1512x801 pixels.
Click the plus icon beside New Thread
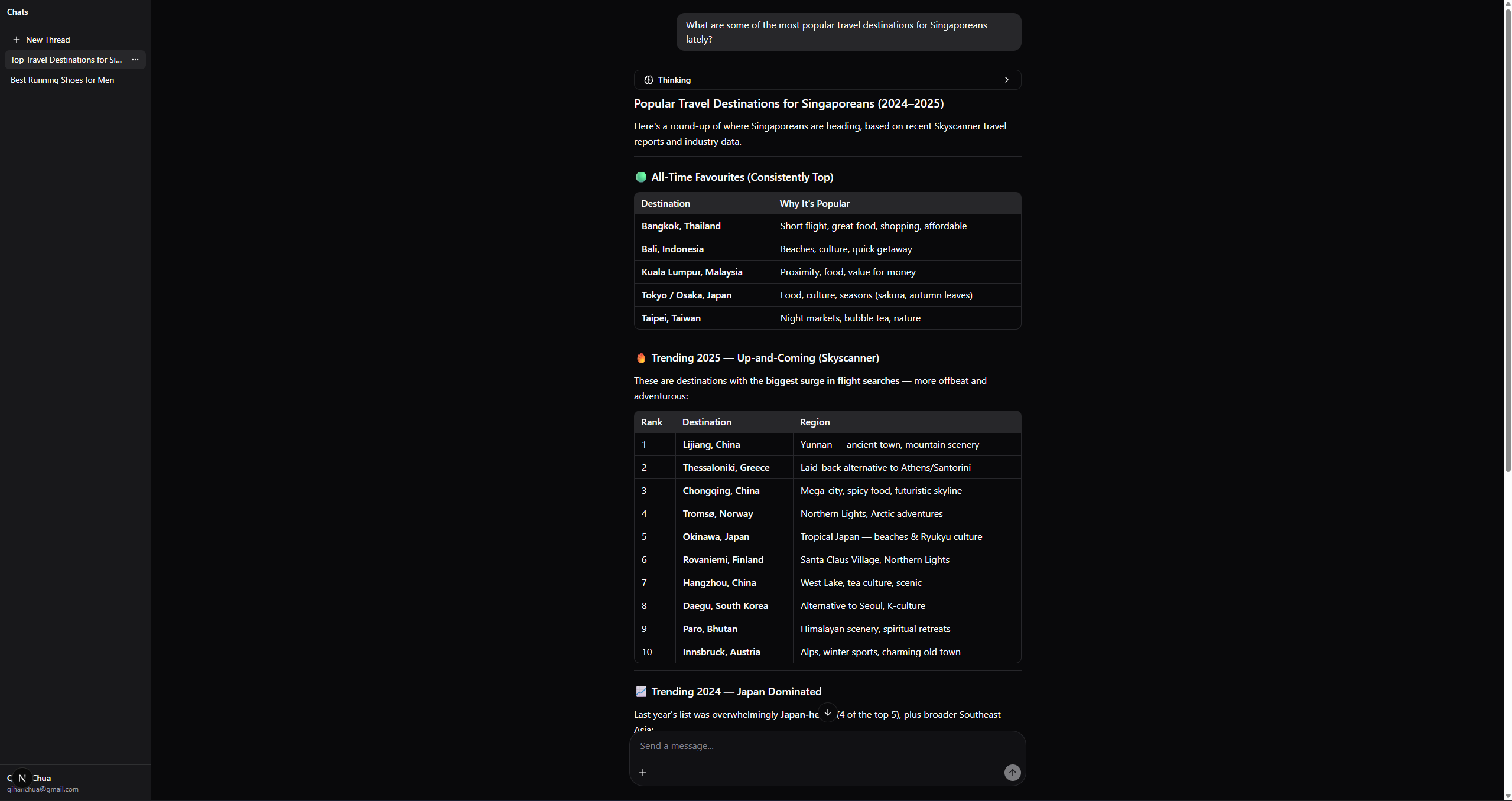click(x=17, y=40)
